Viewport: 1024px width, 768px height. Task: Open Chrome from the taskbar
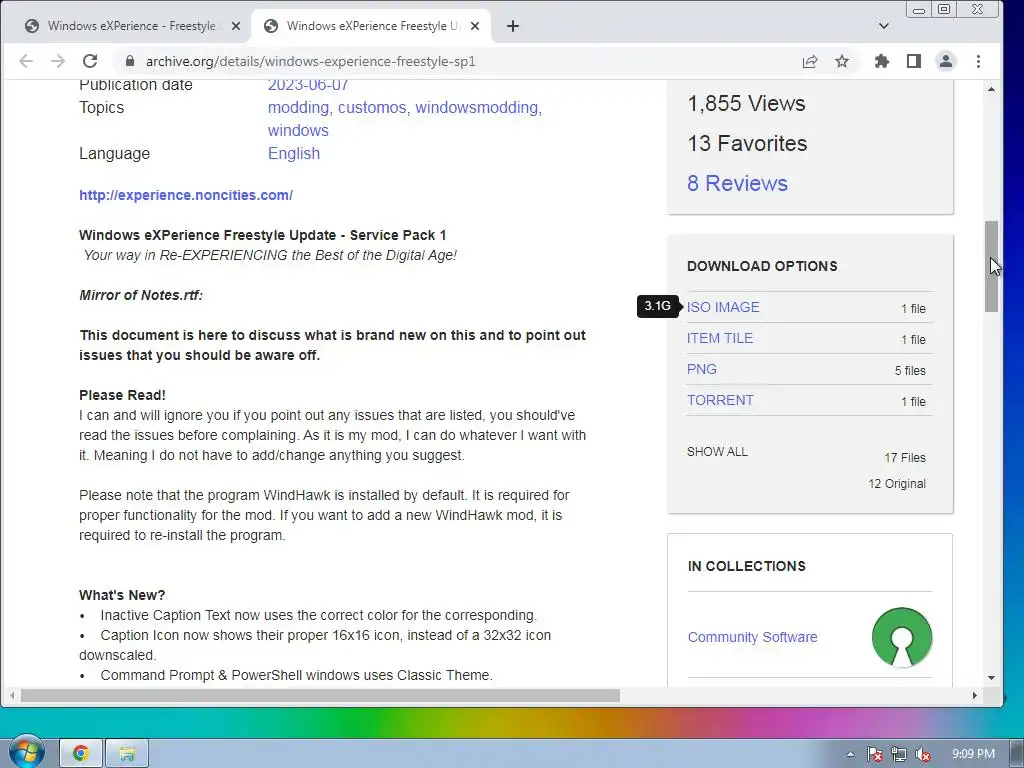tap(81, 754)
